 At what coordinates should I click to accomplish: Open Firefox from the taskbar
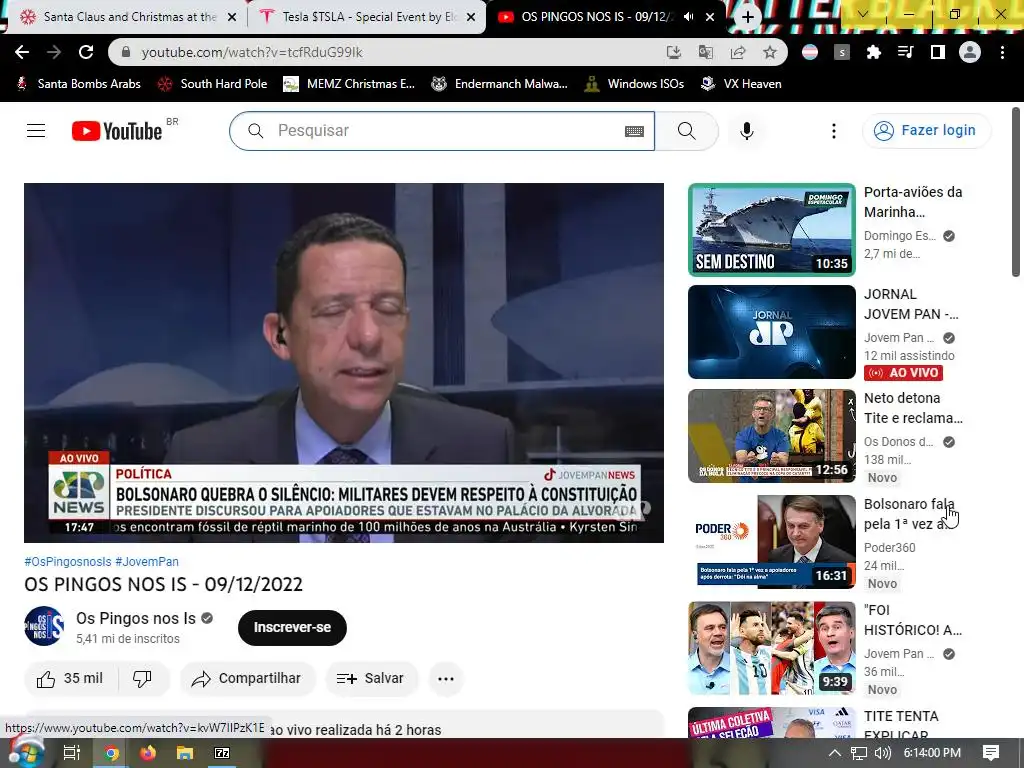(148, 753)
